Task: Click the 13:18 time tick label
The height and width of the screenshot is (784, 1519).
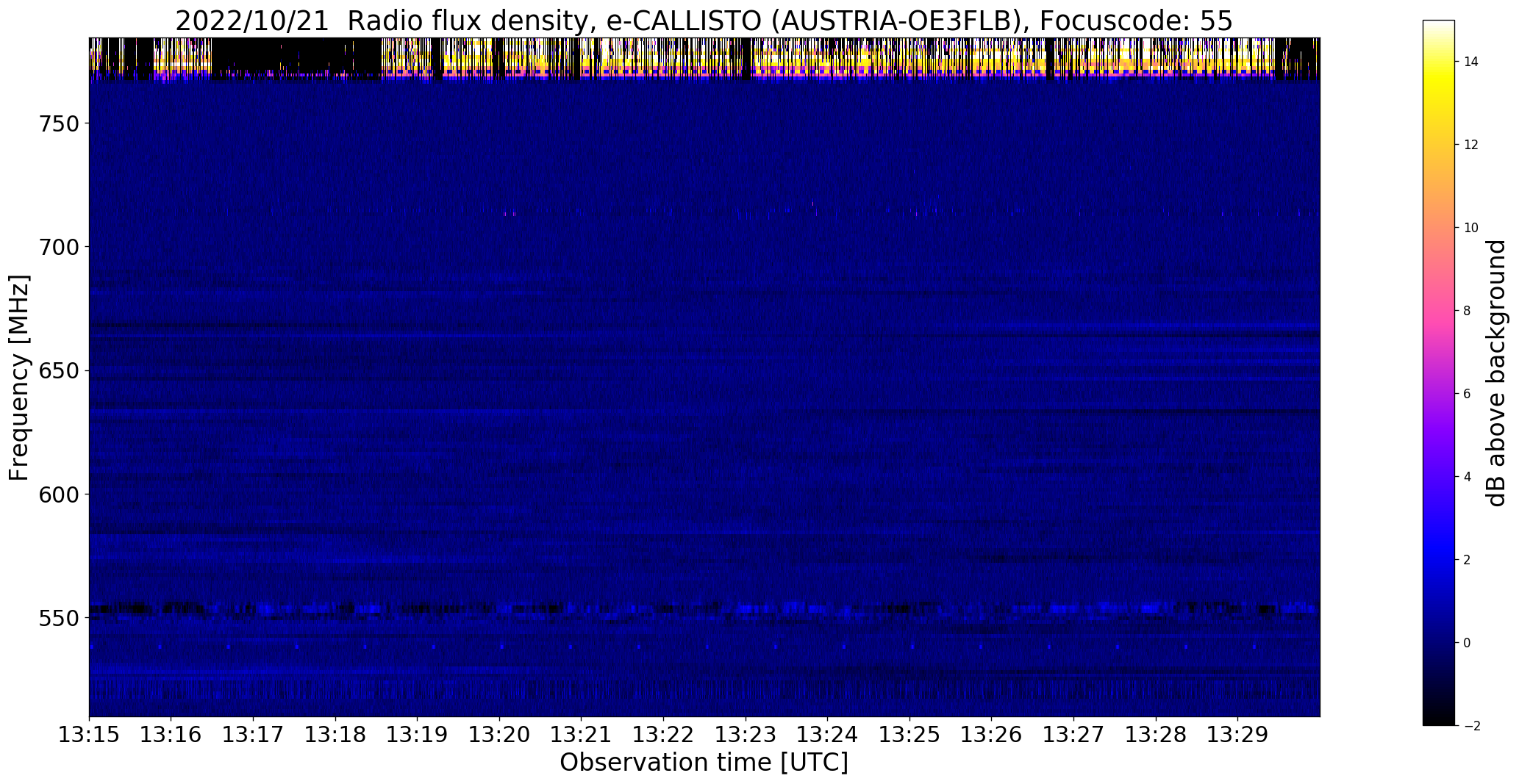Action: (335, 735)
